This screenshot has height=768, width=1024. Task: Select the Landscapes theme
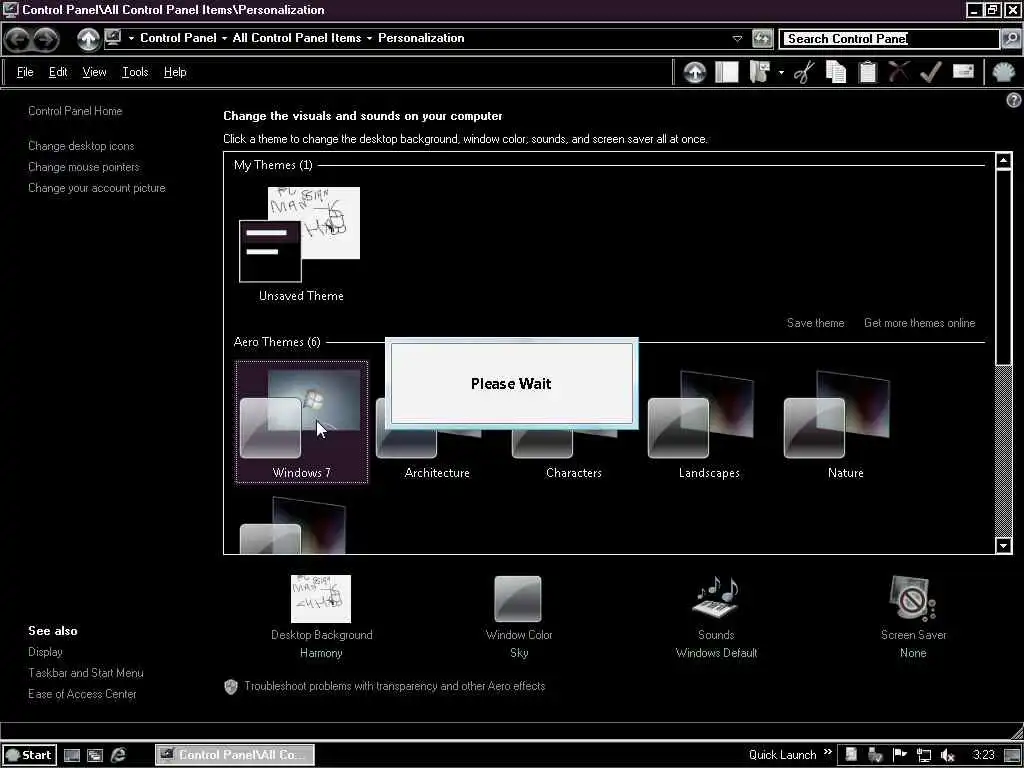[709, 424]
